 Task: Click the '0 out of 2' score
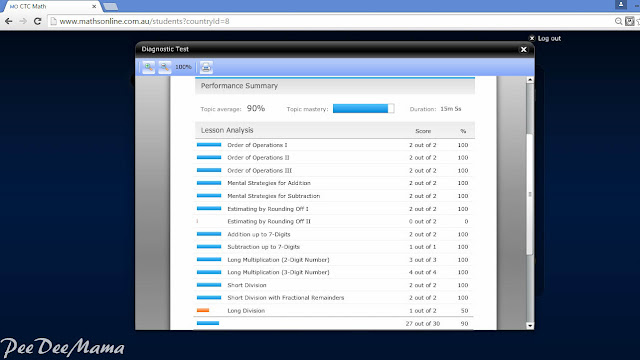422,221
